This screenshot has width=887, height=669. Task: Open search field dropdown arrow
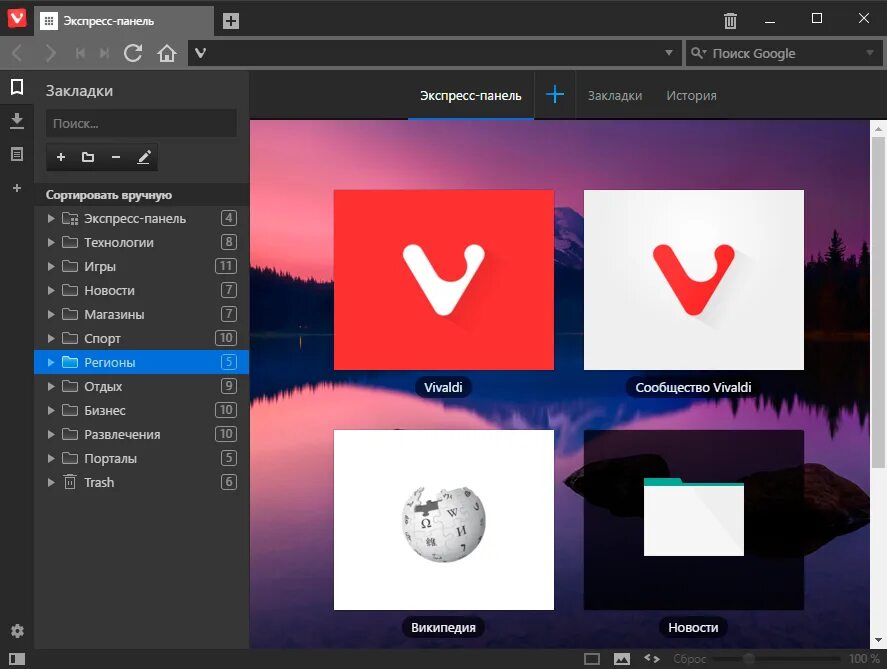coord(869,53)
